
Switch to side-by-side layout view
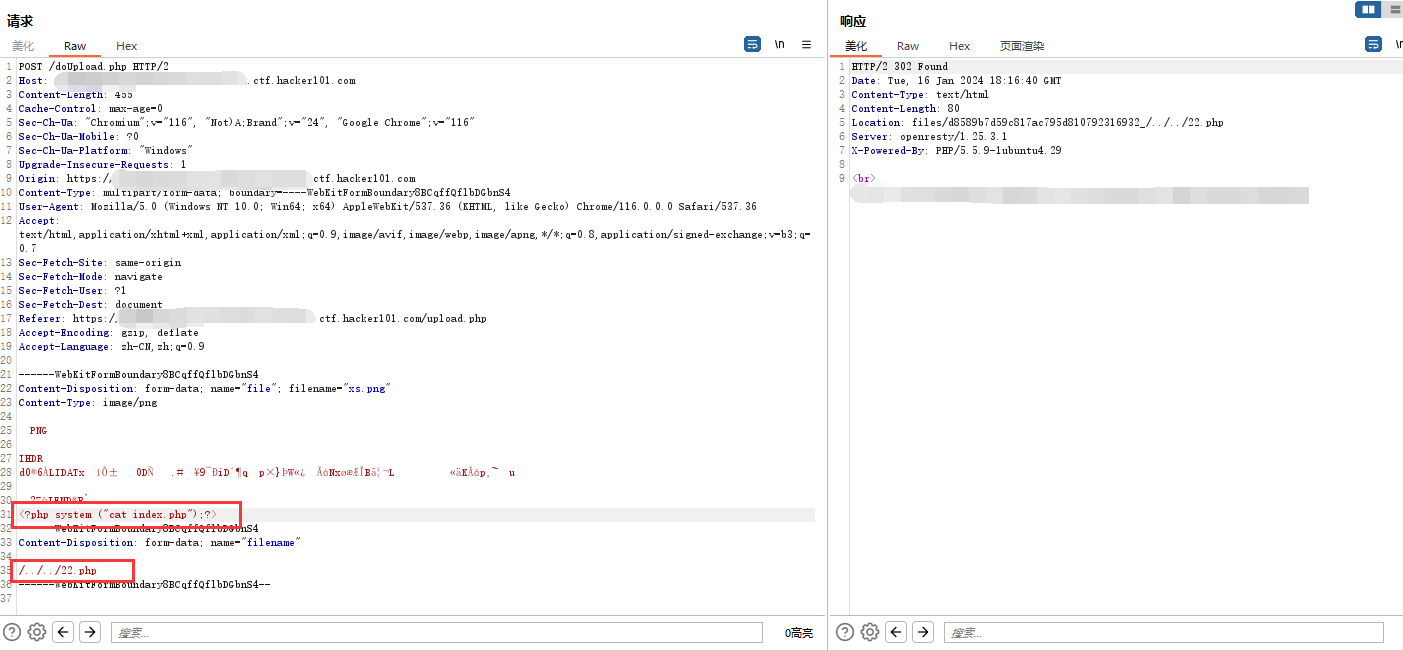click(1368, 9)
